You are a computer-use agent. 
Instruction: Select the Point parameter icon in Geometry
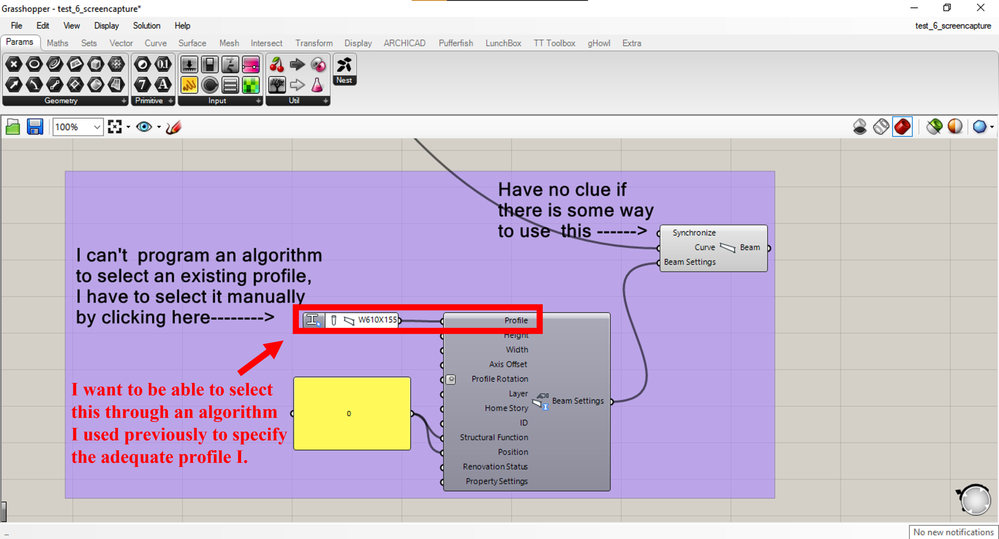14,64
